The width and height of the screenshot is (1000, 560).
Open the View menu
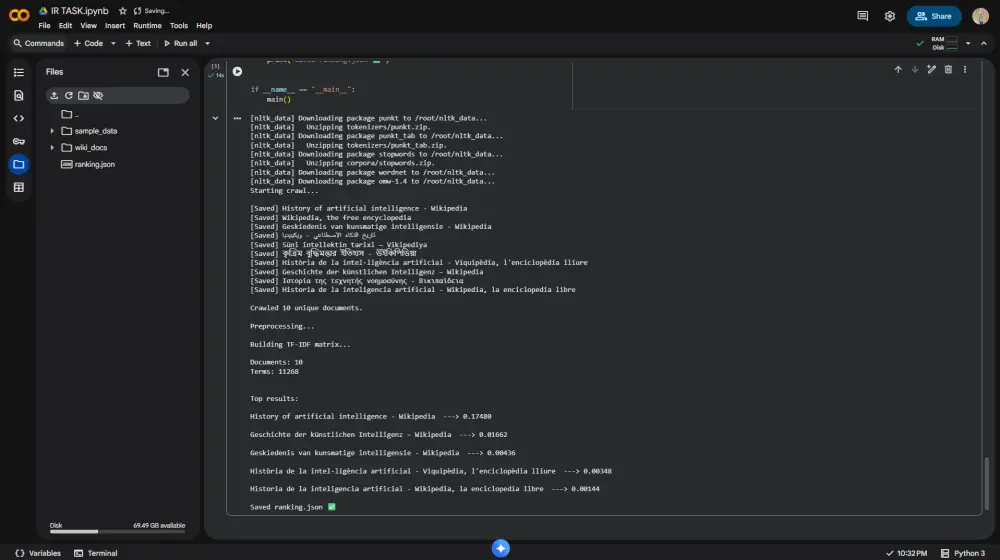point(88,26)
